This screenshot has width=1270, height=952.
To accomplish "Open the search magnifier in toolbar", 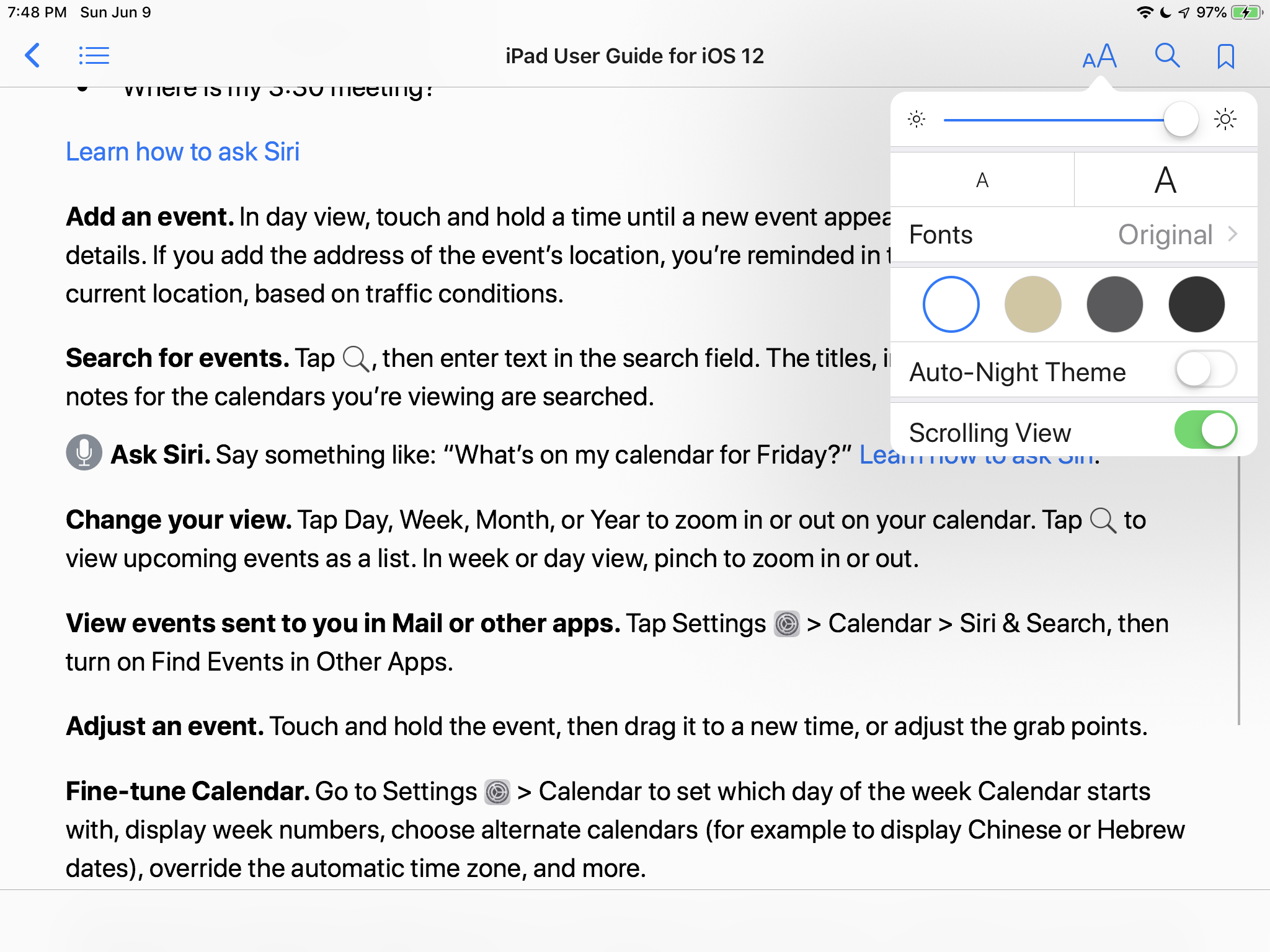I will 1166,56.
